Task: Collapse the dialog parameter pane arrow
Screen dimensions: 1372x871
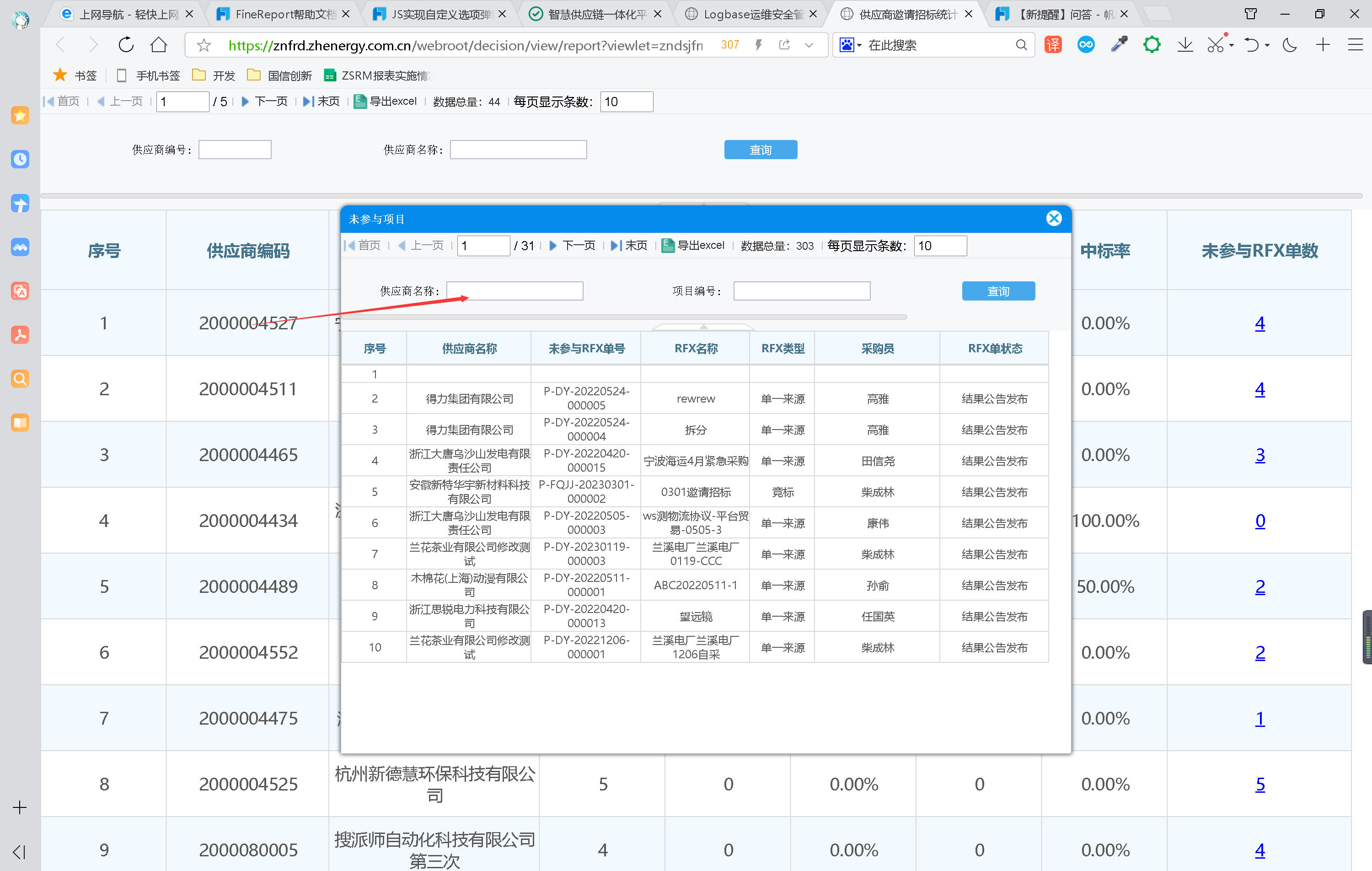Action: [704, 327]
